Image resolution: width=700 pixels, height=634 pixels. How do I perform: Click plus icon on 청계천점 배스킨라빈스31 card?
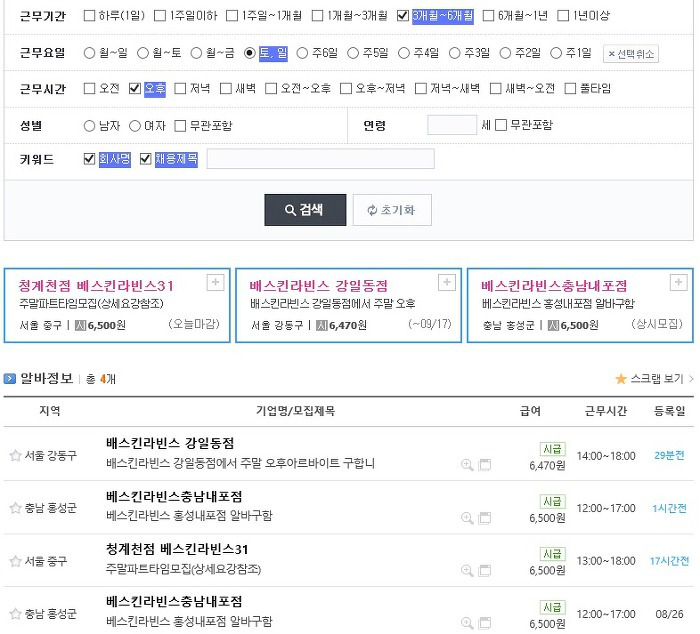pos(215,282)
